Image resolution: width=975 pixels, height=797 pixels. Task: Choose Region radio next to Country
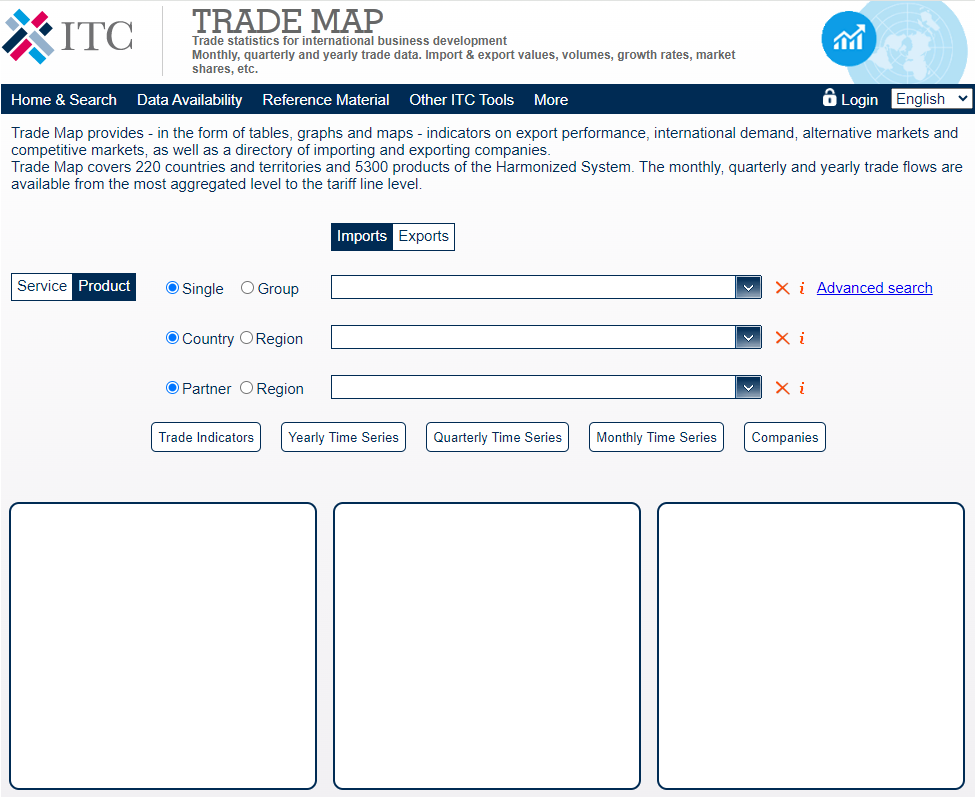247,338
